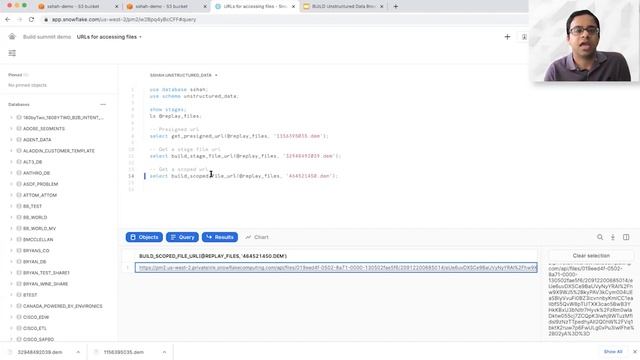Close the URLs for accessing files tab
The image size is (640, 360).
tap(293, 7)
